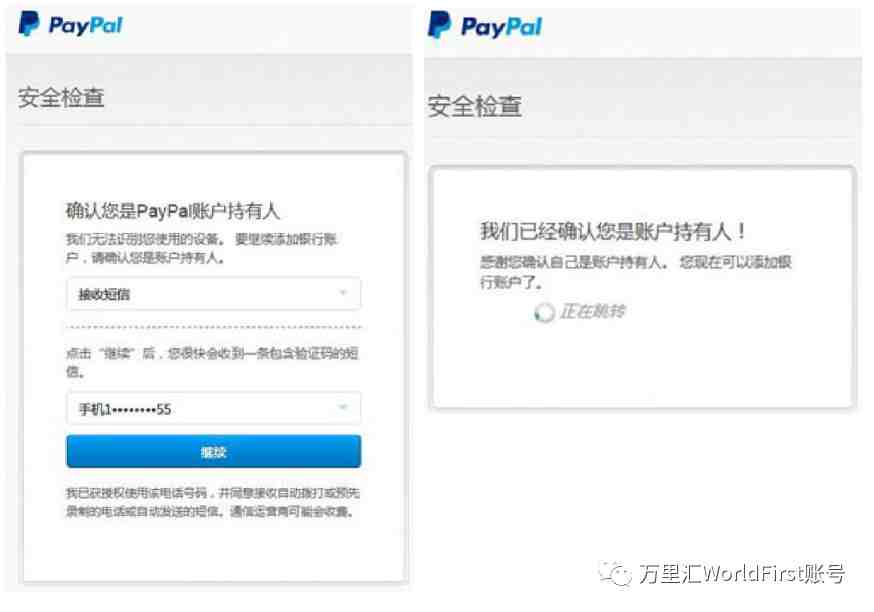Click the SMS instruction text mentioning 验证码

click(212, 362)
